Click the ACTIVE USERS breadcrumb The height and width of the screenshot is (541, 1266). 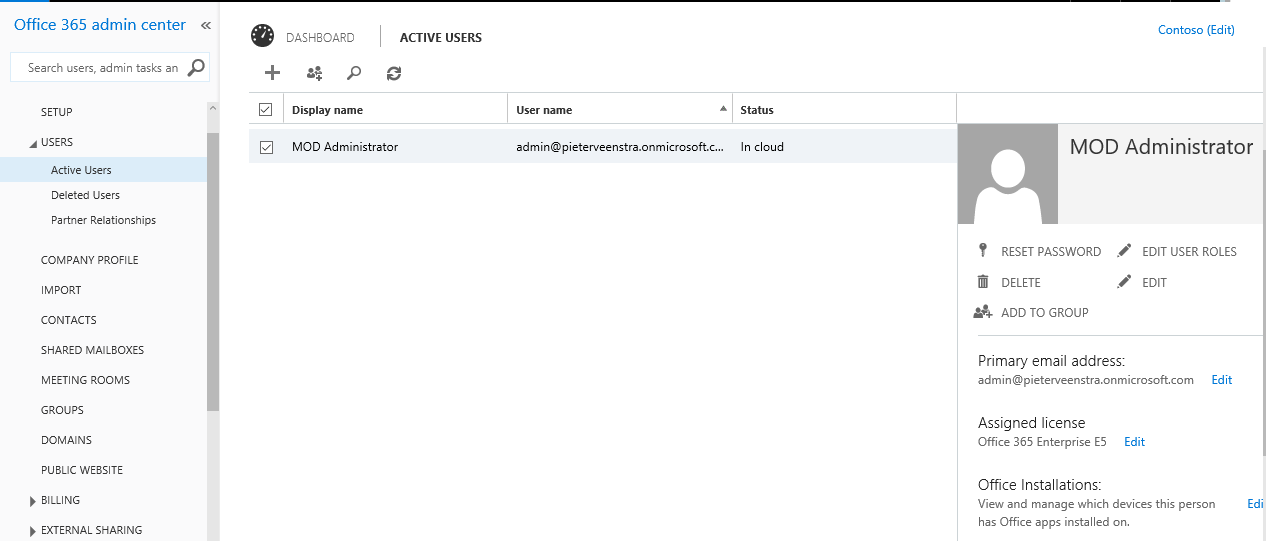coord(441,38)
